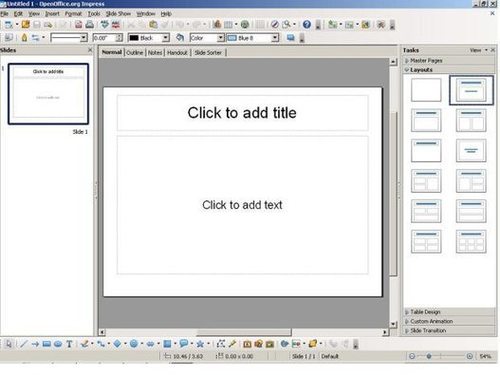Move the zoom slider handle
Viewport: 500px width, 375px height.
point(429,356)
